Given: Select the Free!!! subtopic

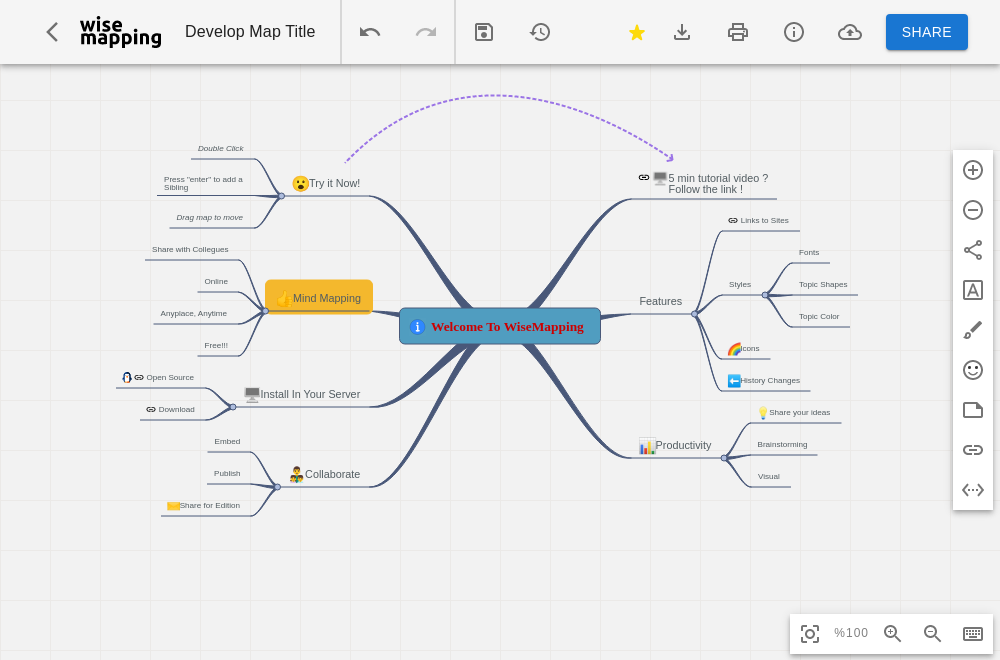Looking at the screenshot, I should tap(216, 345).
